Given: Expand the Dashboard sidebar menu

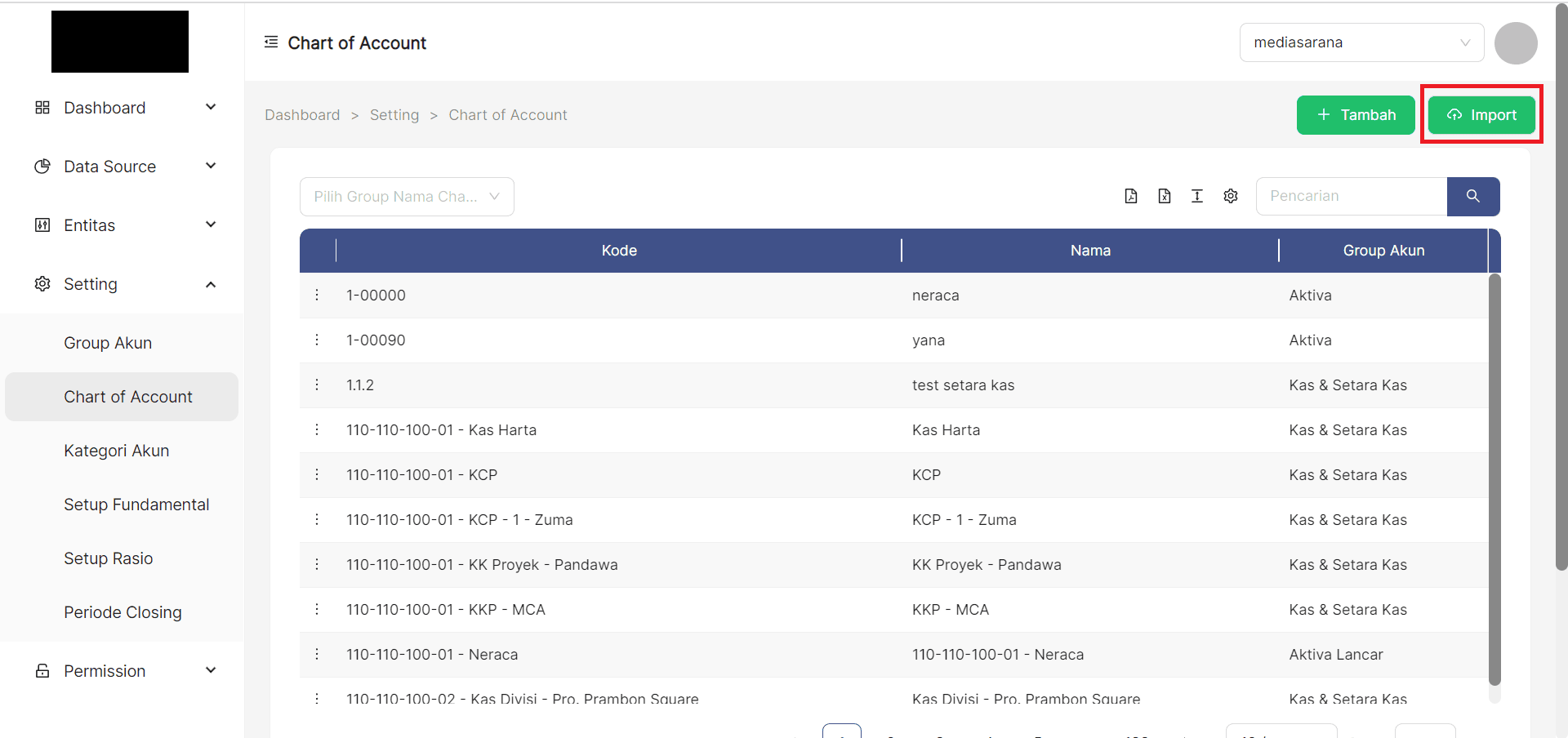Looking at the screenshot, I should coord(211,107).
